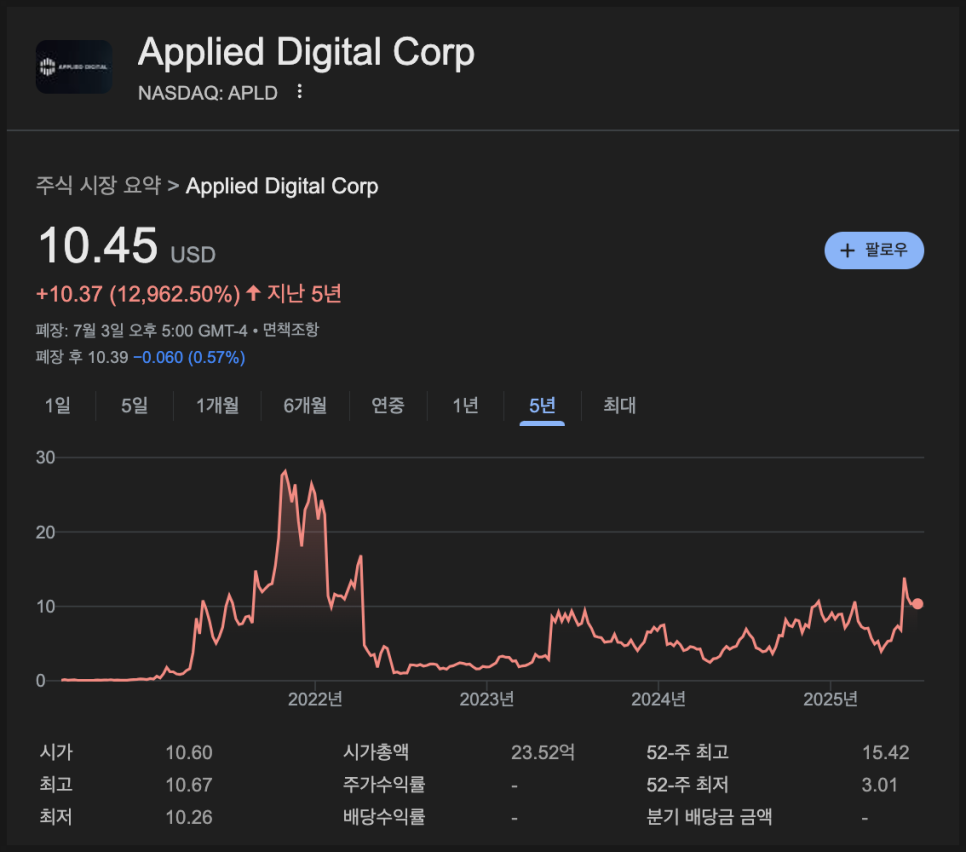Switch to the 1개월 range tab
This screenshot has height=852, width=966.
pos(217,405)
